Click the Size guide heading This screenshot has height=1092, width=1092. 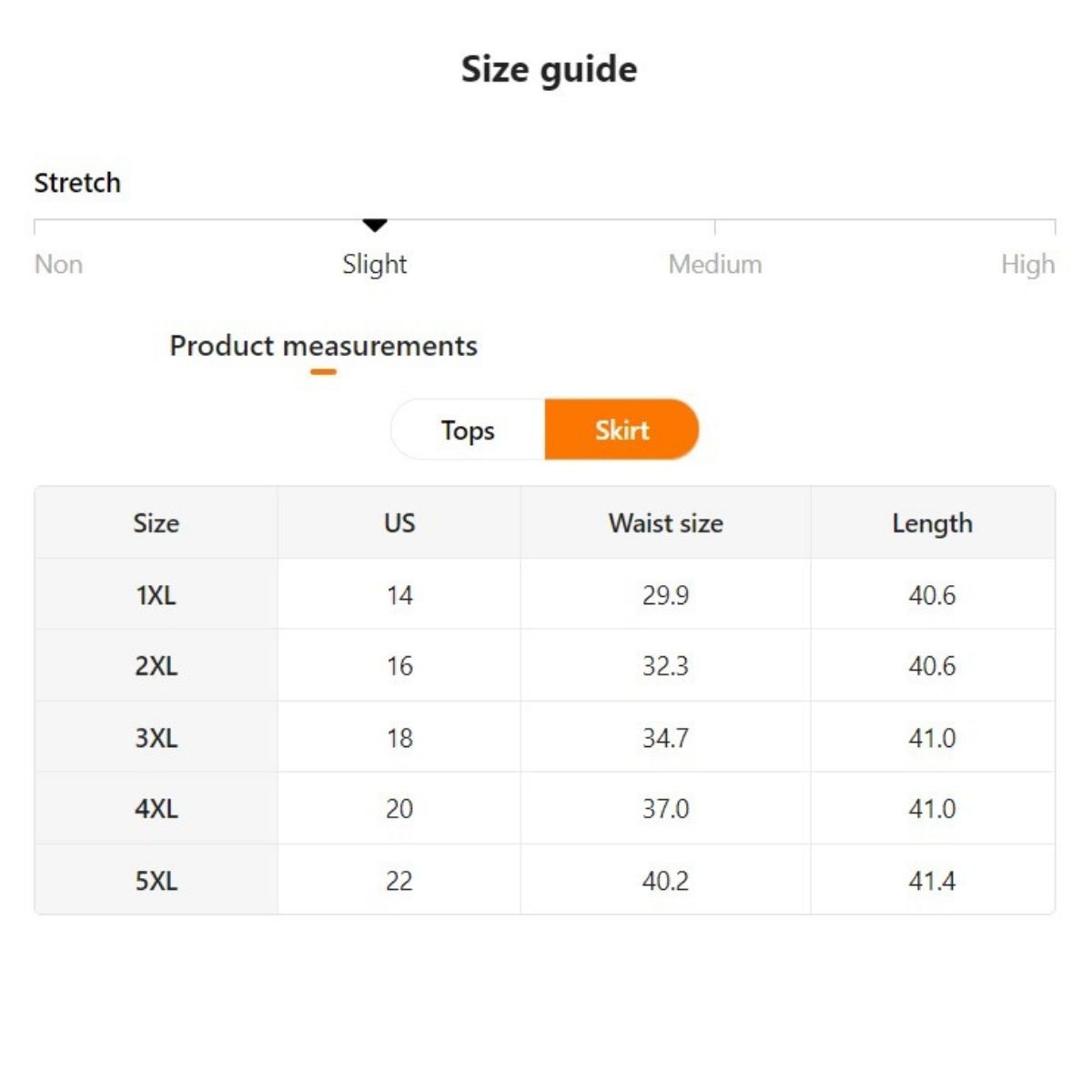click(x=549, y=69)
